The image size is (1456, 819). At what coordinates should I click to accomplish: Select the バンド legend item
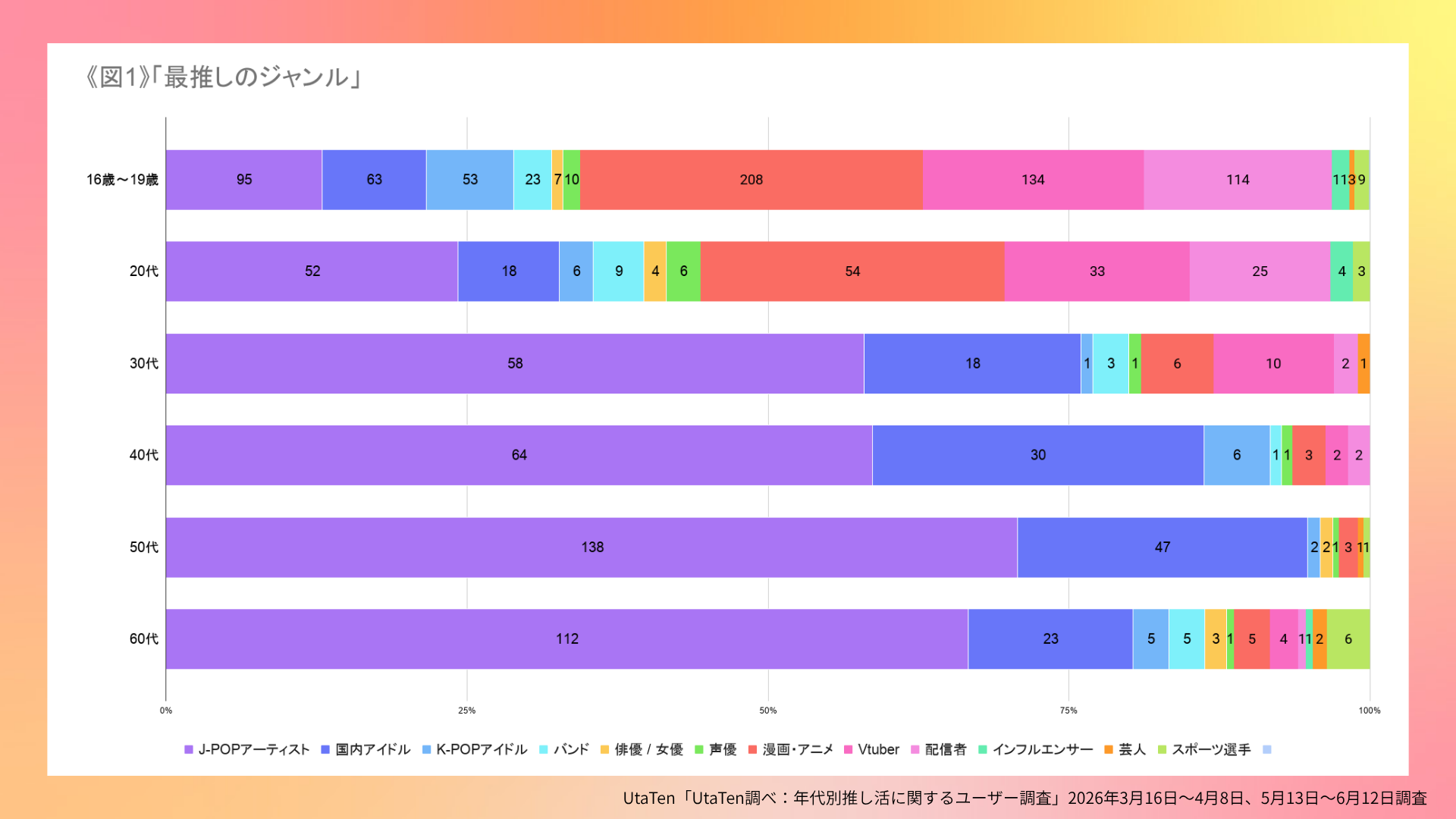point(563,749)
